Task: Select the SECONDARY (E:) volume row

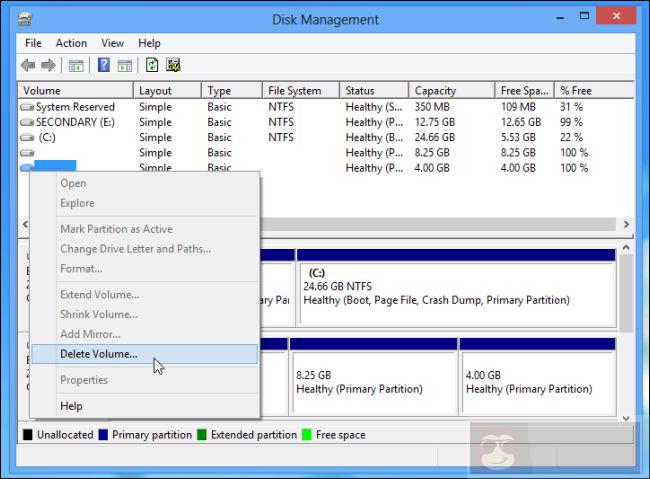Action: point(75,122)
